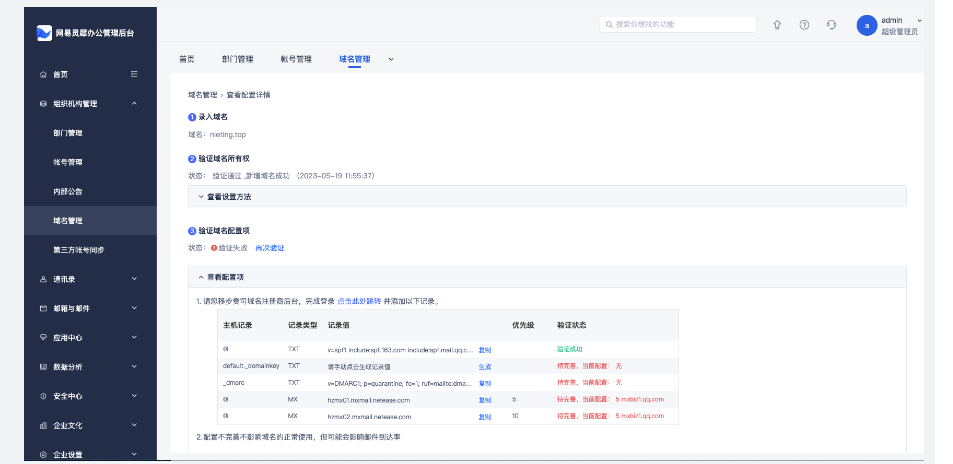Click the 组织机构管理 section icon
This screenshot has width=953, height=464.
tap(43, 104)
